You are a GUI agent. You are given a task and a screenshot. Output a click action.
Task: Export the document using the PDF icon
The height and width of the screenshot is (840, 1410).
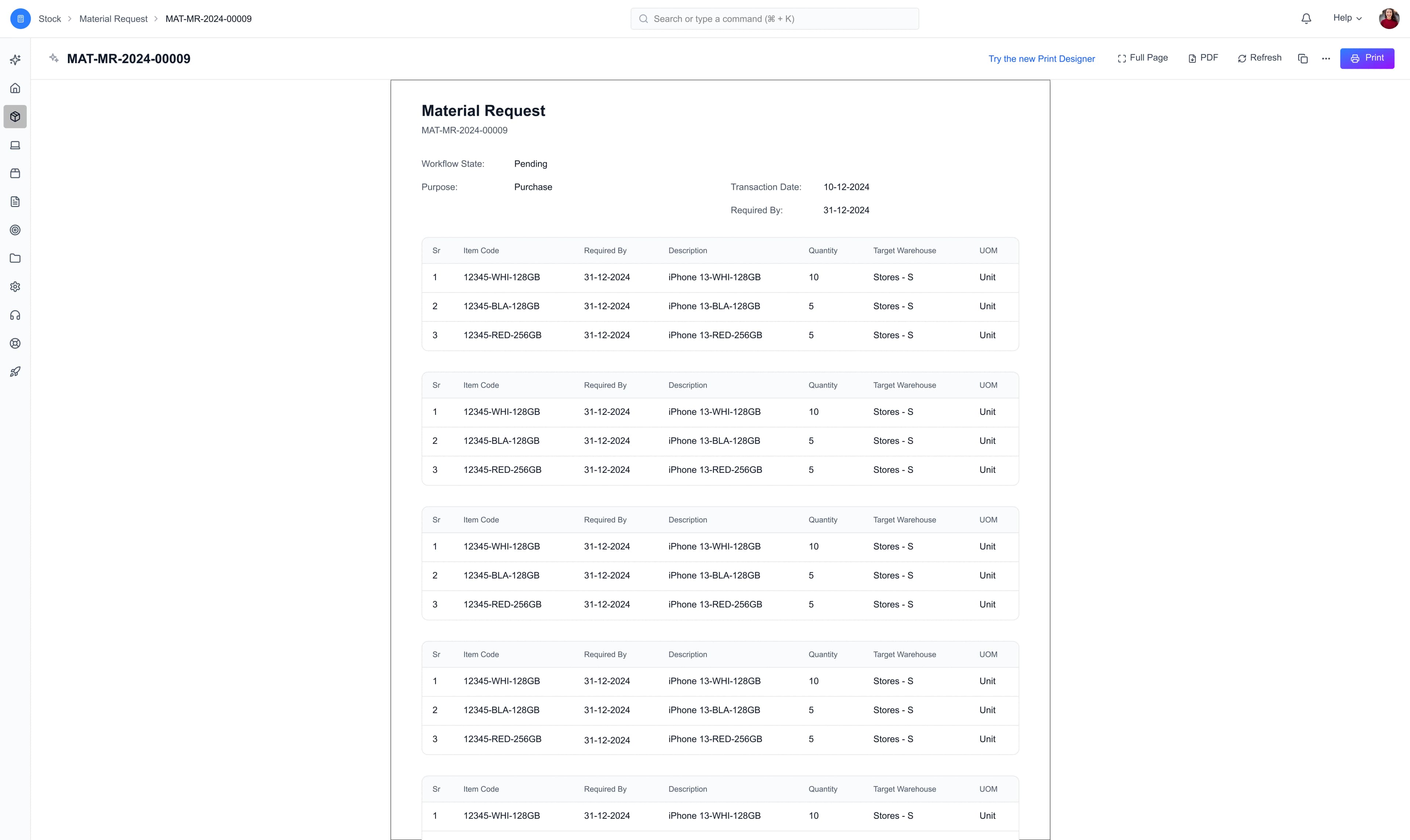[1203, 58]
